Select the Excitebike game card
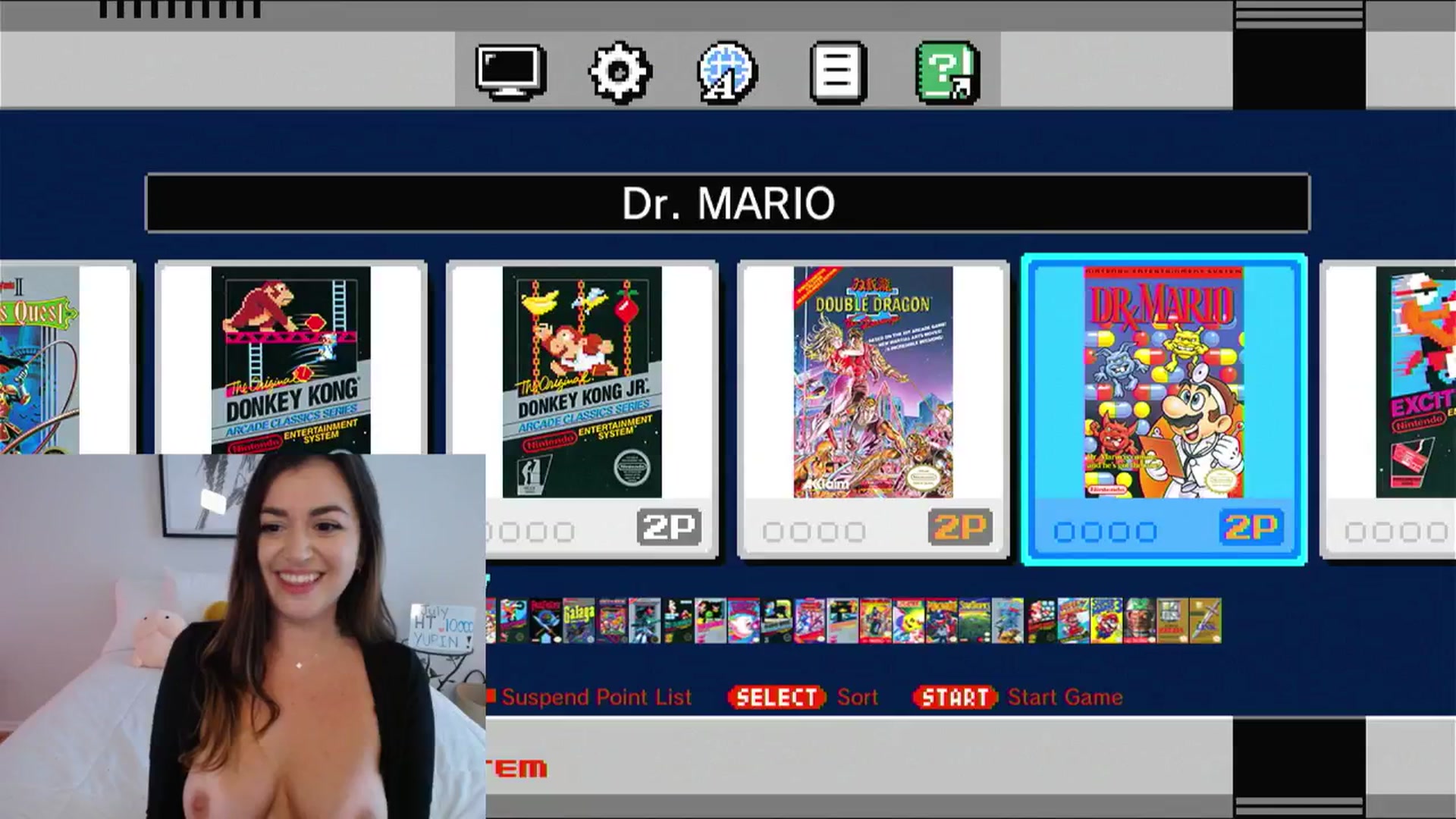Viewport: 1456px width, 819px height. click(1389, 409)
